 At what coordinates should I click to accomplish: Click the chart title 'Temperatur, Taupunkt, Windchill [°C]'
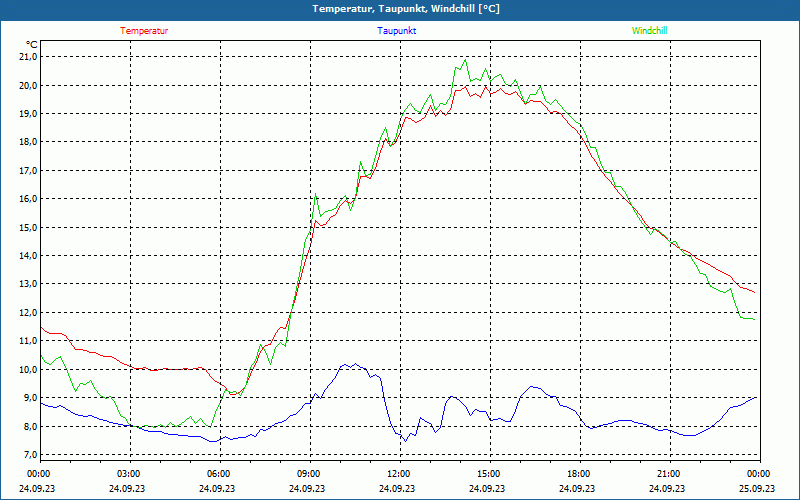(x=406, y=9)
